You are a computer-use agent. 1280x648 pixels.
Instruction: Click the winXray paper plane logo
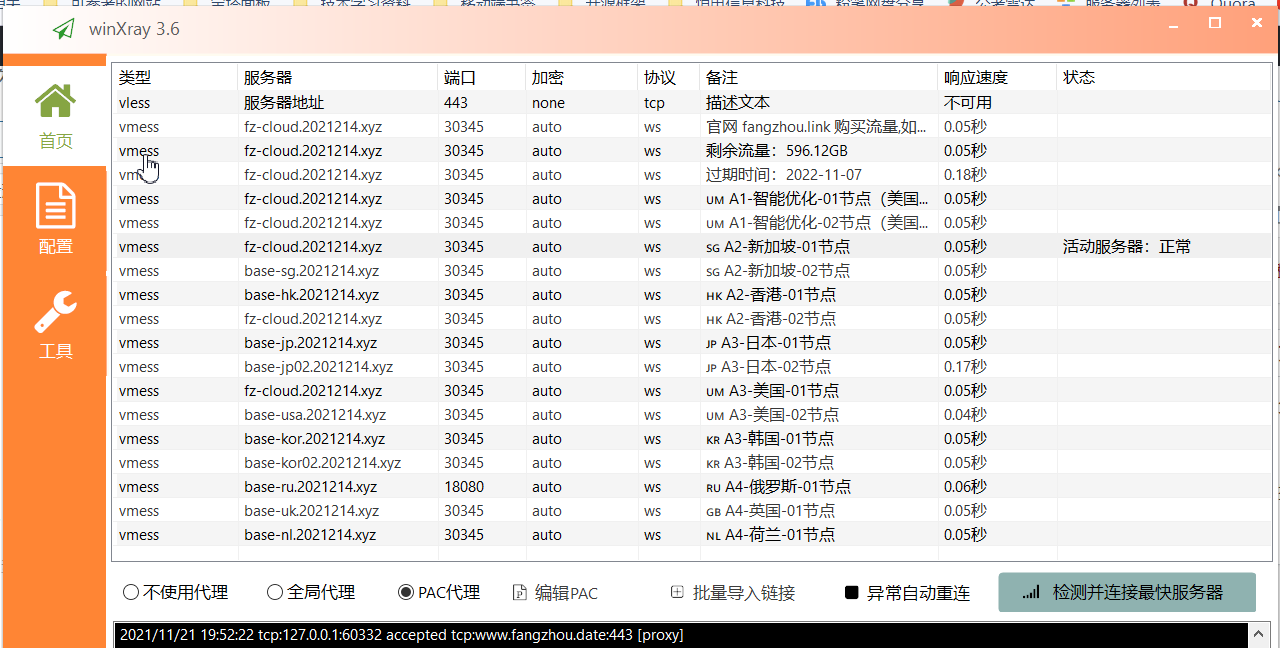click(63, 29)
